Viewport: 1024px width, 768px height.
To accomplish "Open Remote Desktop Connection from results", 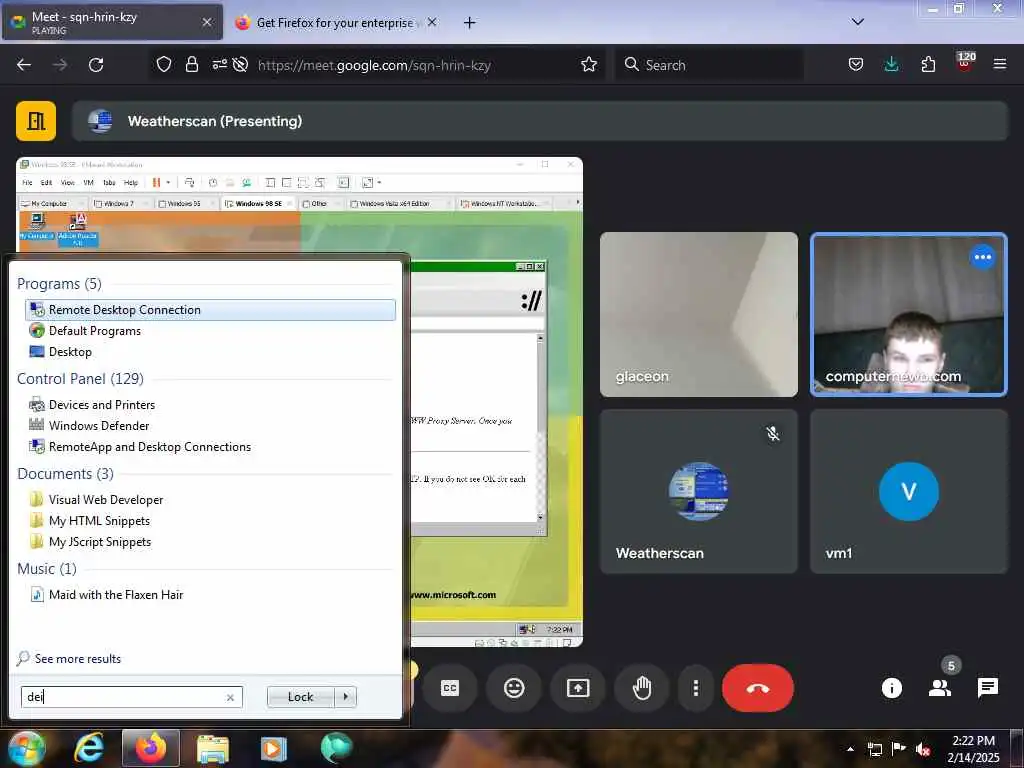I will [x=210, y=310].
